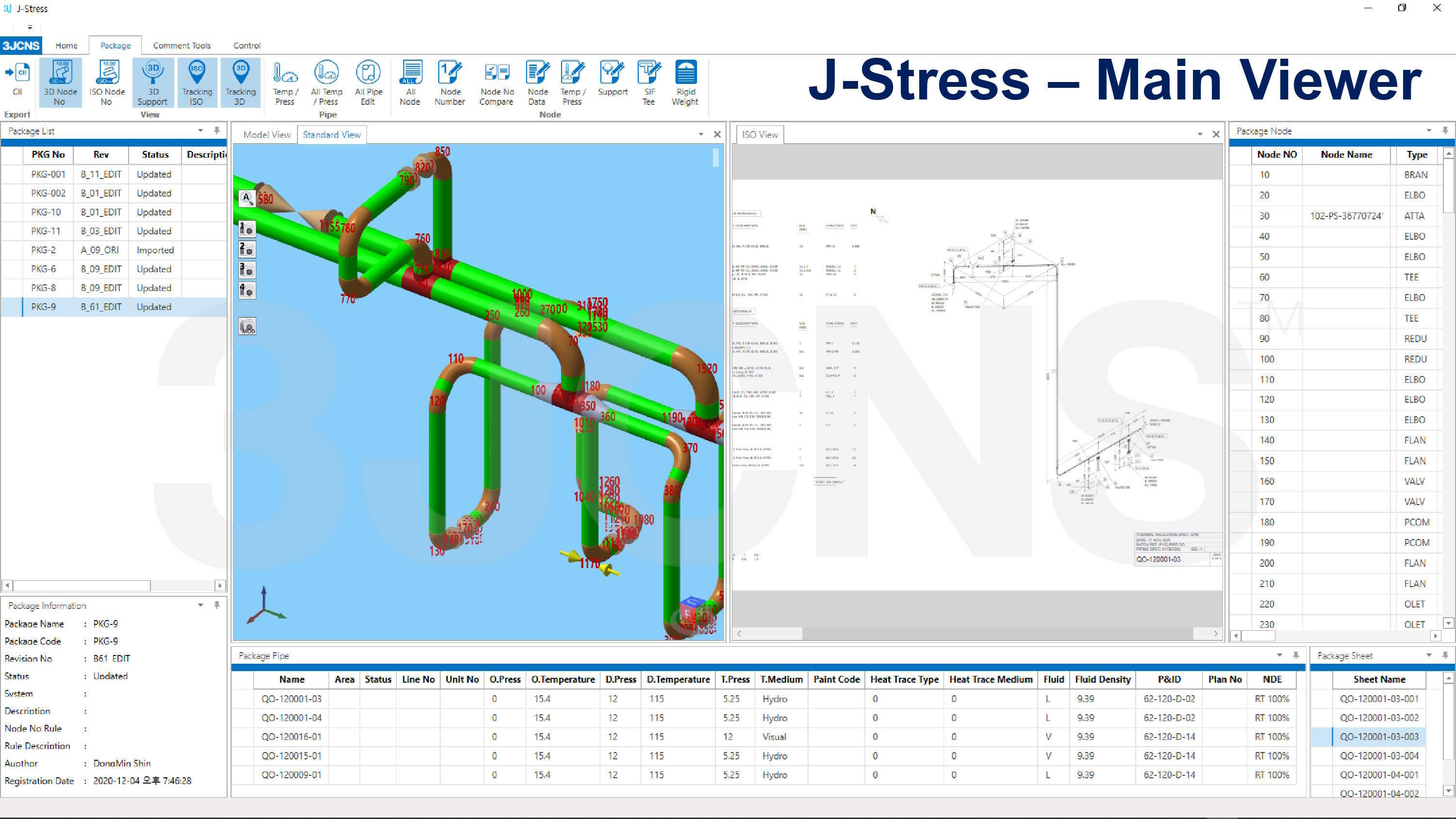This screenshot has height=819, width=1456.
Task: Open the Control ribbon tab
Action: [x=247, y=45]
